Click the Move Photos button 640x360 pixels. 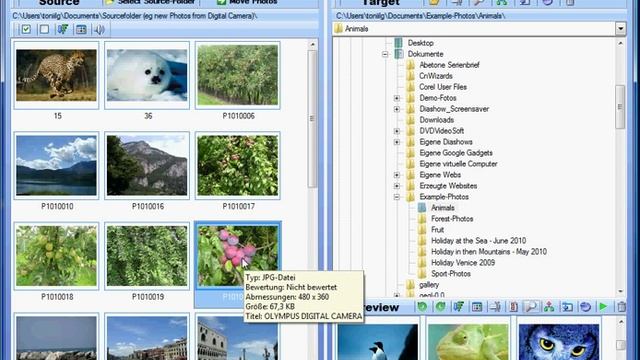click(x=247, y=2)
